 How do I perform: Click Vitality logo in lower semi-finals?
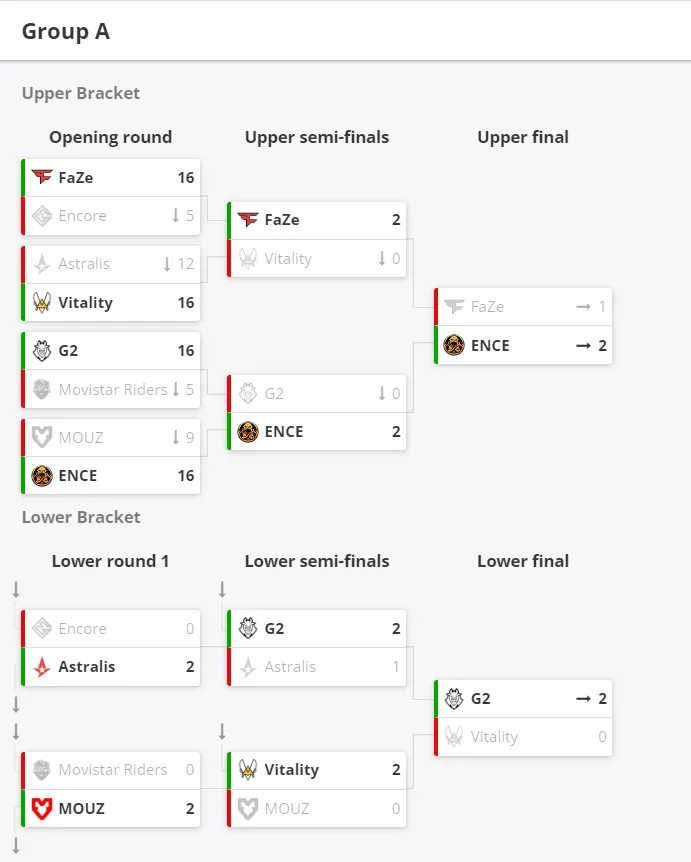point(248,770)
